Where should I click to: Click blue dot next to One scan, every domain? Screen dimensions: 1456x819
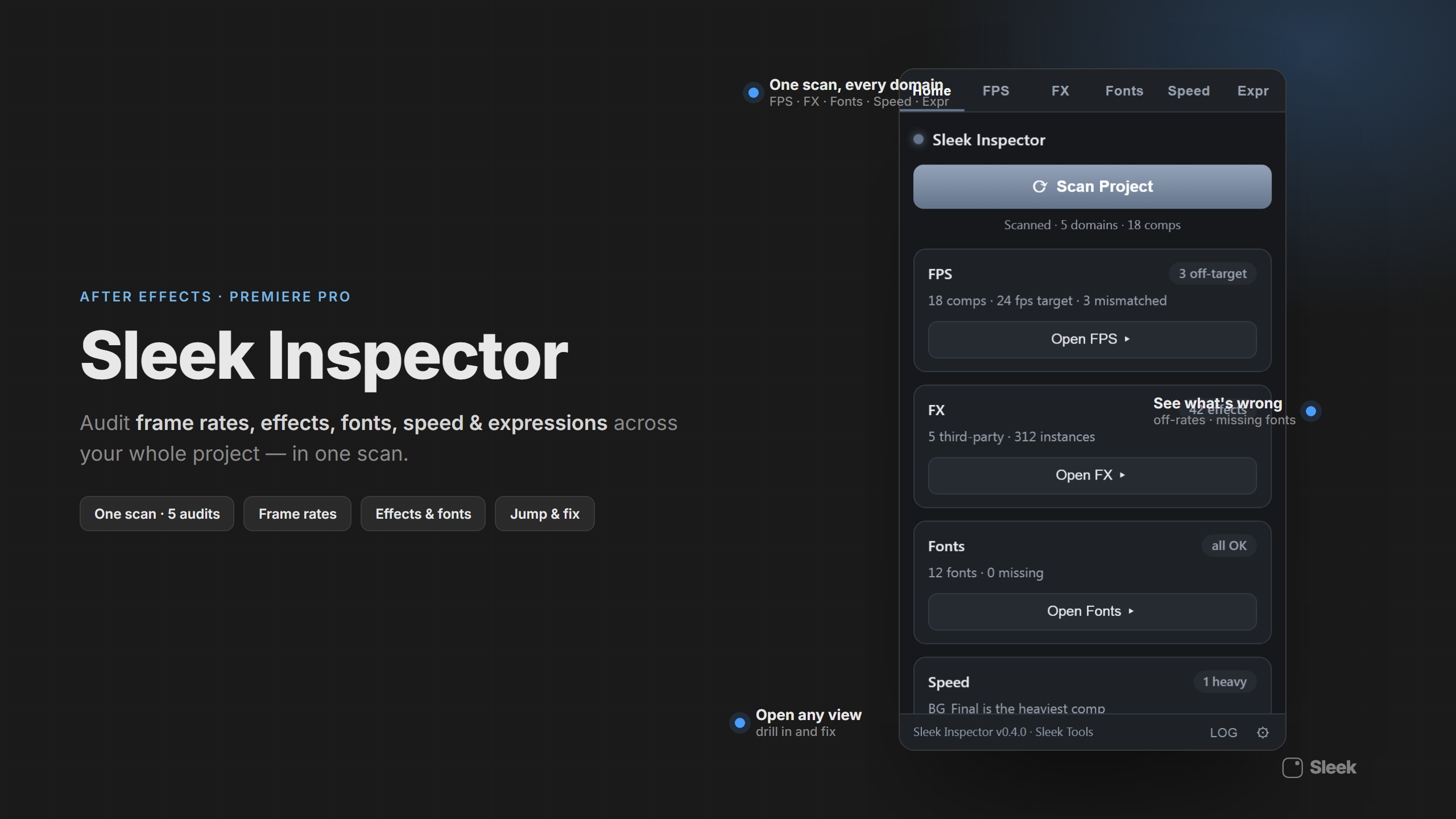(x=753, y=93)
